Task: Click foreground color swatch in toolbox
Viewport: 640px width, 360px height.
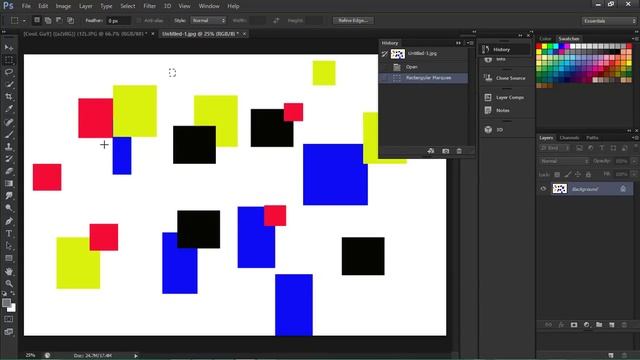Action: (x=7, y=303)
